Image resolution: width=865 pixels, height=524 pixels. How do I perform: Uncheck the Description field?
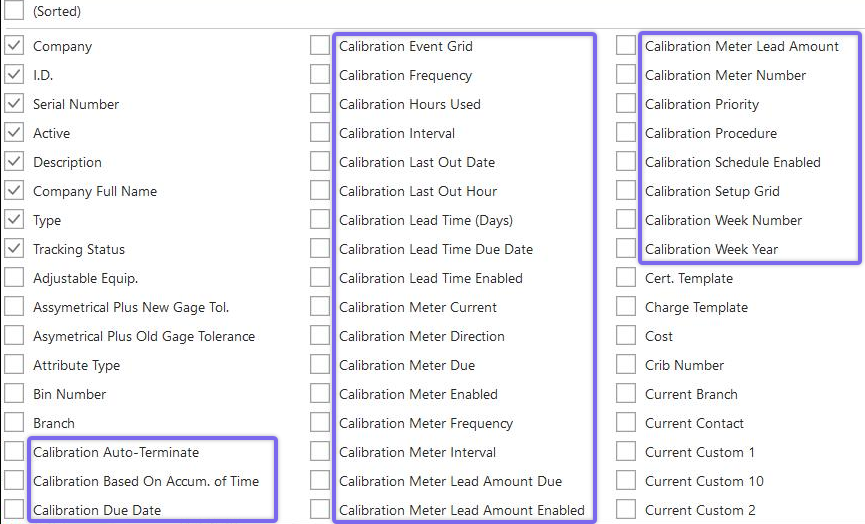click(14, 162)
